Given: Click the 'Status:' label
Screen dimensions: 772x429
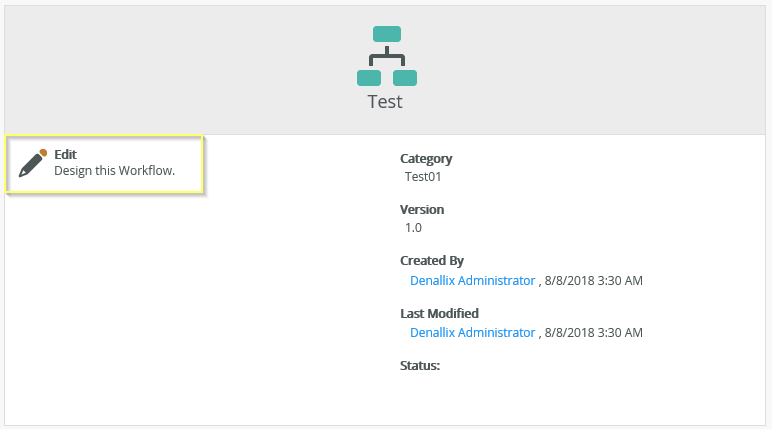Looking at the screenshot, I should 420,365.
